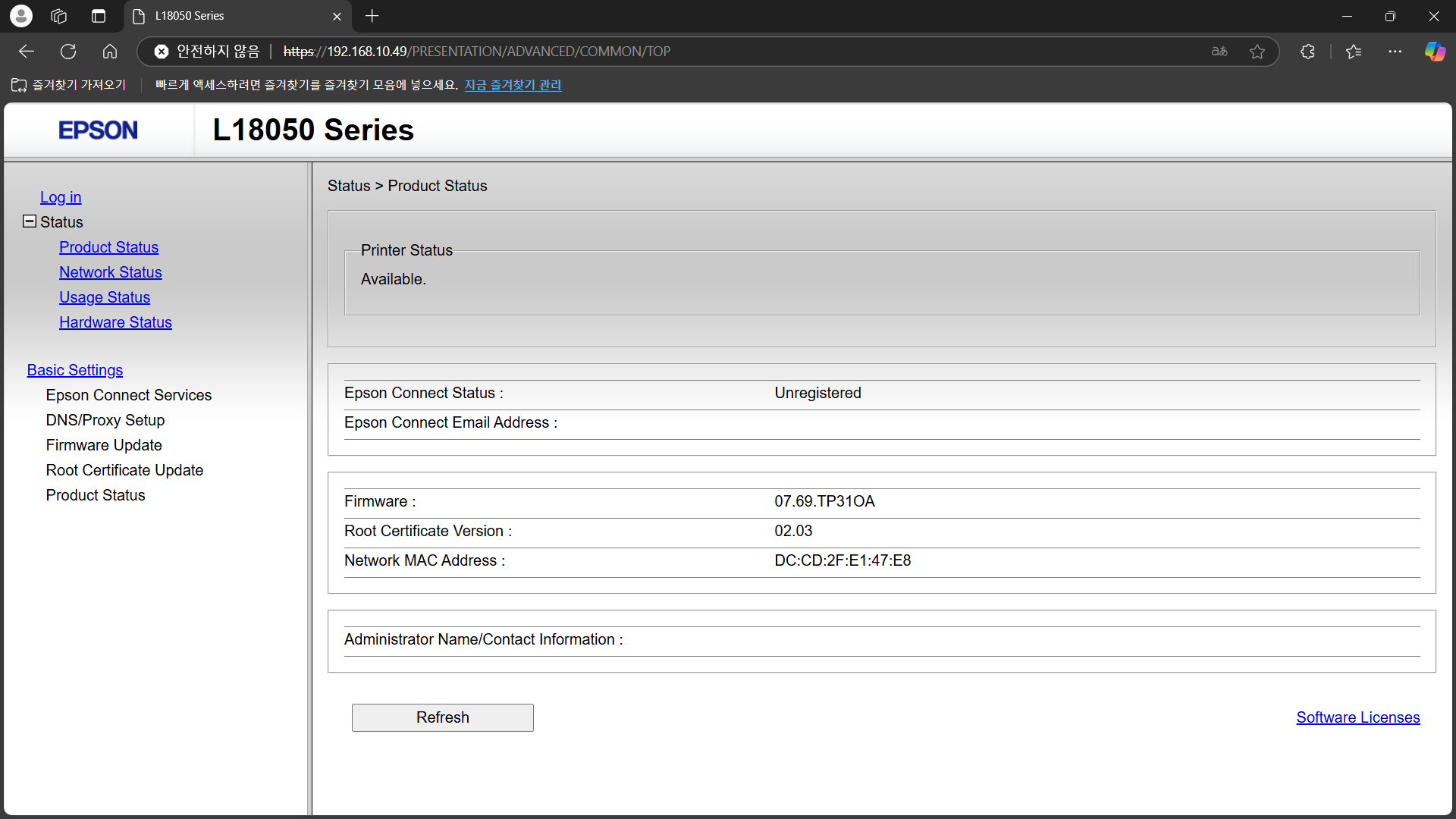
Task: Click the Epson Connect Email Address label
Action: tap(450, 422)
